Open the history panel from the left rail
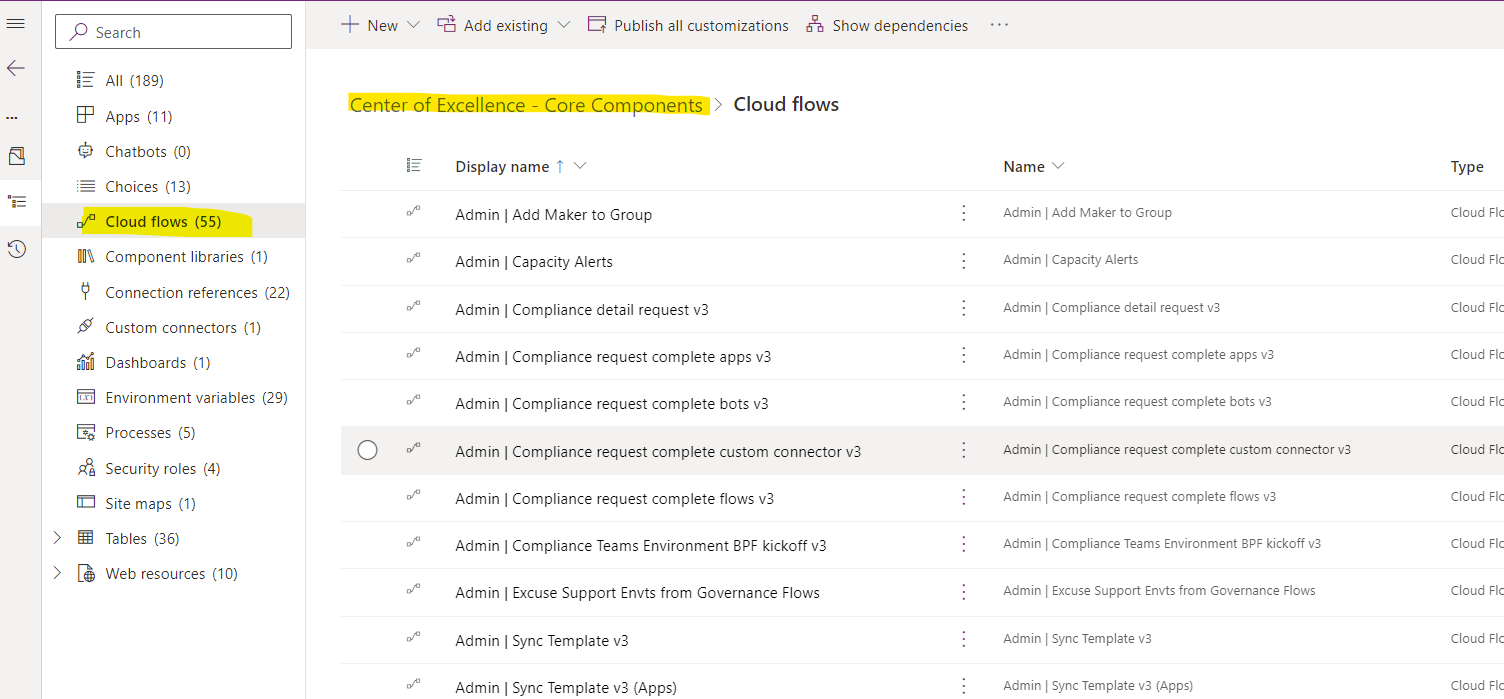This screenshot has height=699, width=1504. coord(16,249)
